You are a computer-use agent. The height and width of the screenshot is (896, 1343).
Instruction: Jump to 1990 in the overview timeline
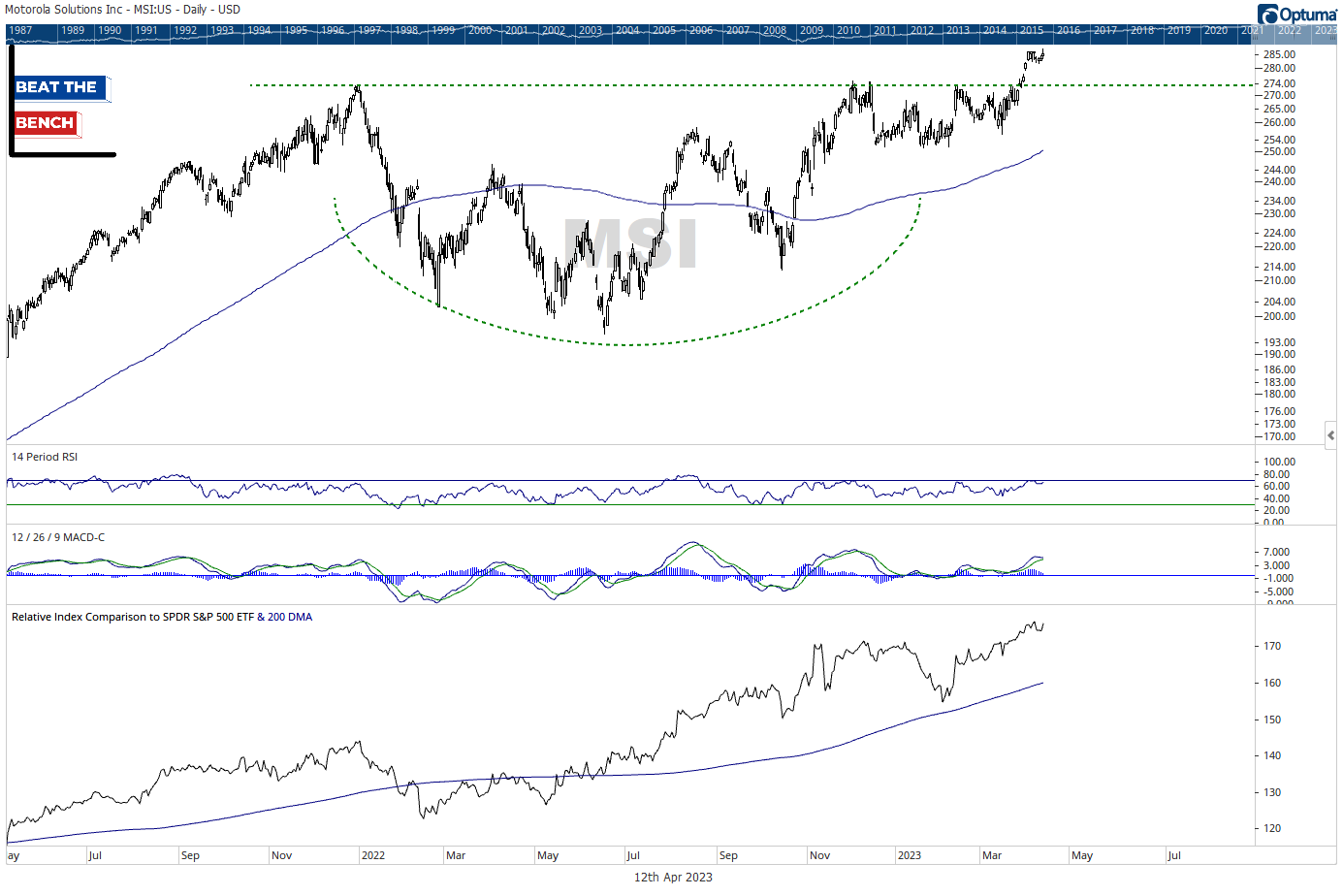(110, 30)
